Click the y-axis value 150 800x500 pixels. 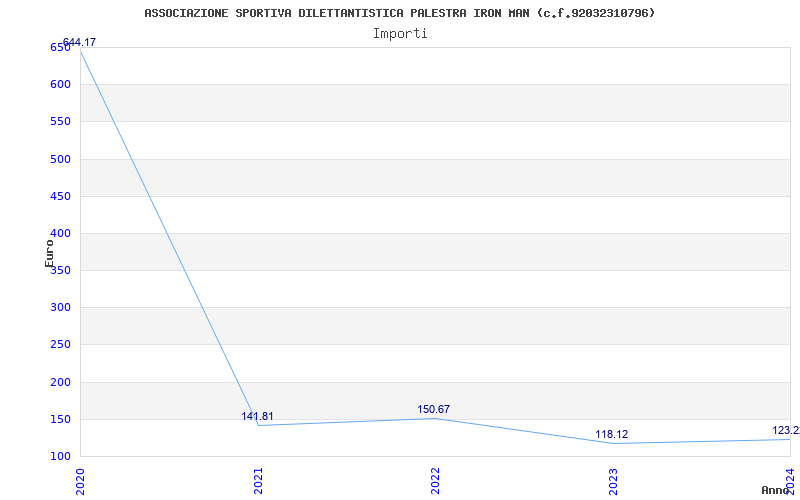tap(60, 419)
